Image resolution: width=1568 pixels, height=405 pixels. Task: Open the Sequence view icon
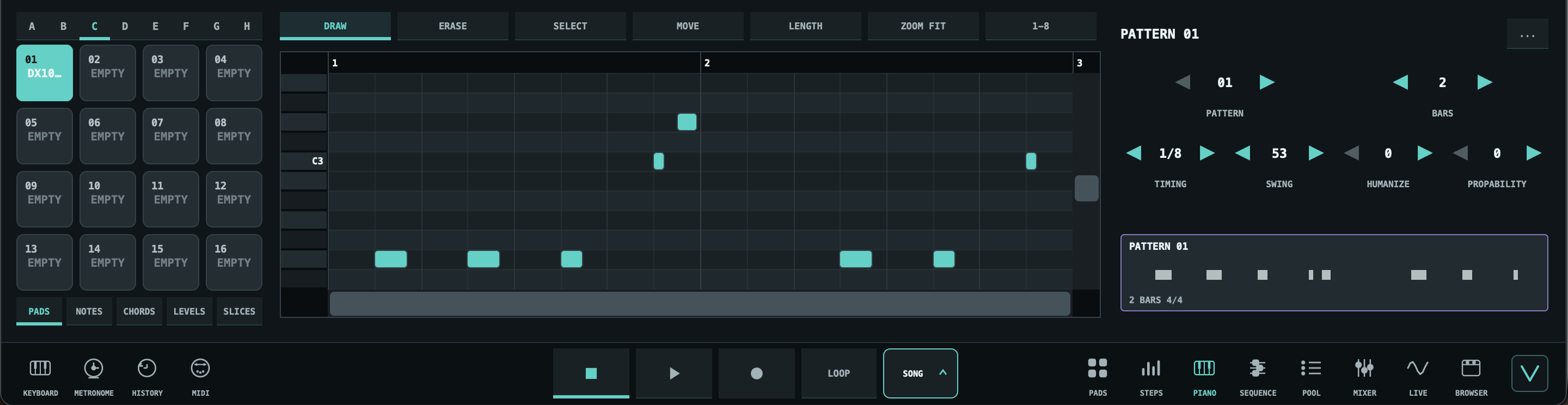(1258, 368)
